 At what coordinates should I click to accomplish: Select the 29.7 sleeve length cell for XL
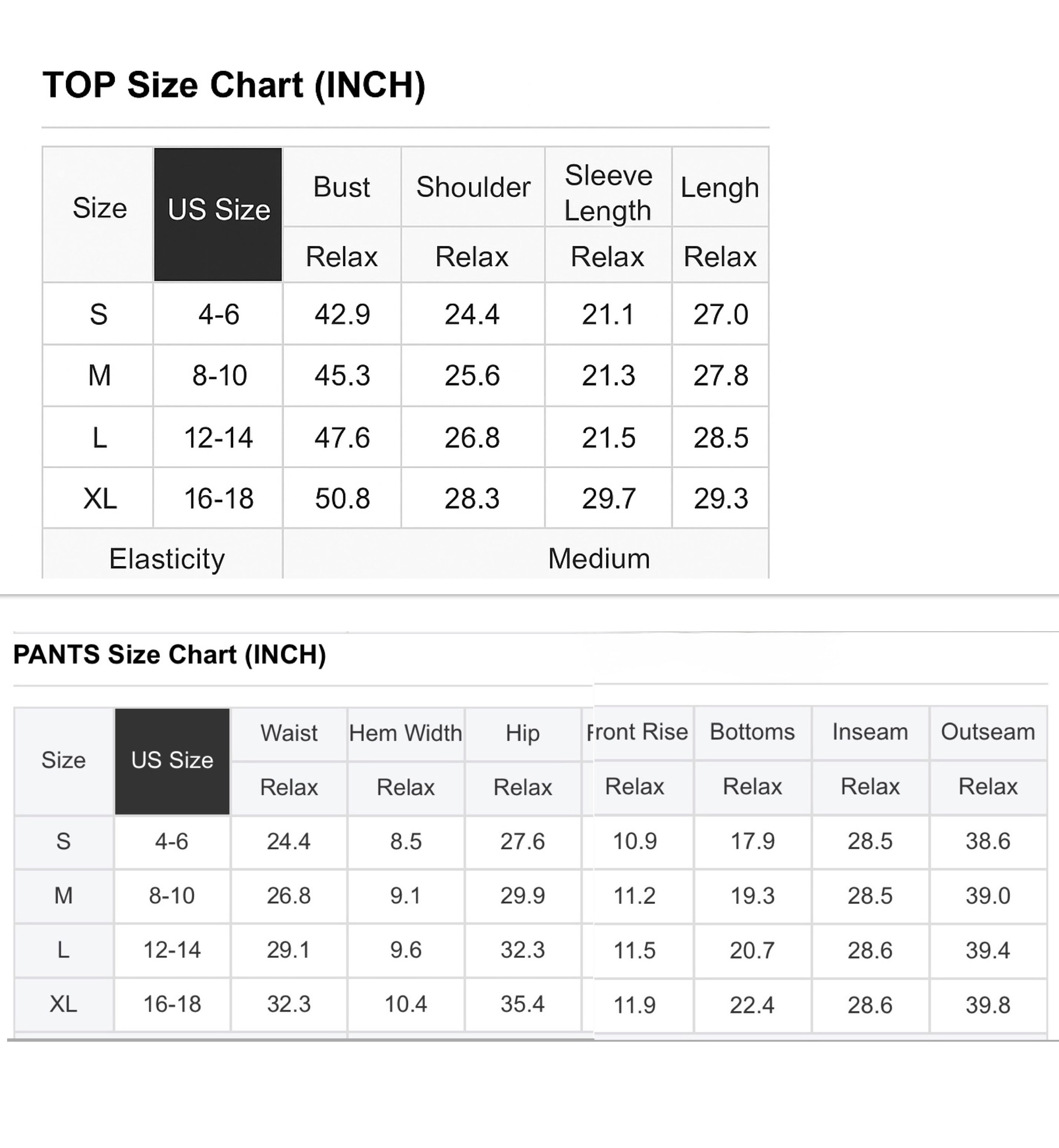[x=608, y=499]
